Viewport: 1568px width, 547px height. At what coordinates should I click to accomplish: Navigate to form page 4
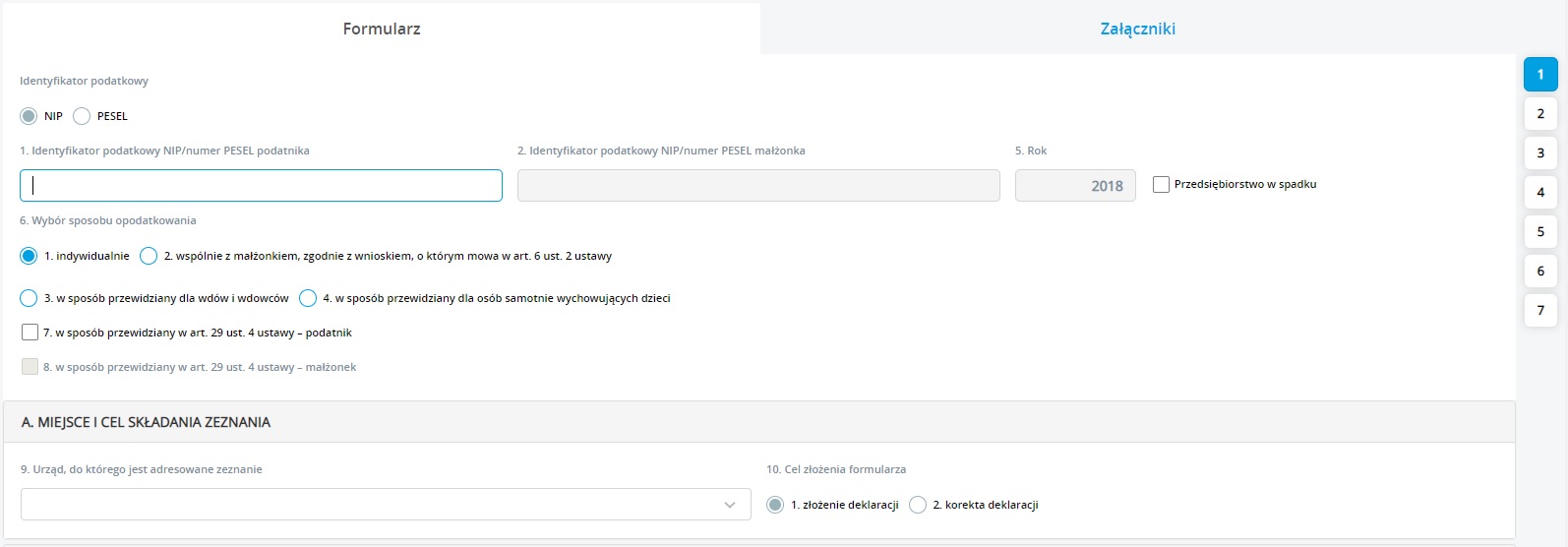pyautogui.click(x=1540, y=193)
